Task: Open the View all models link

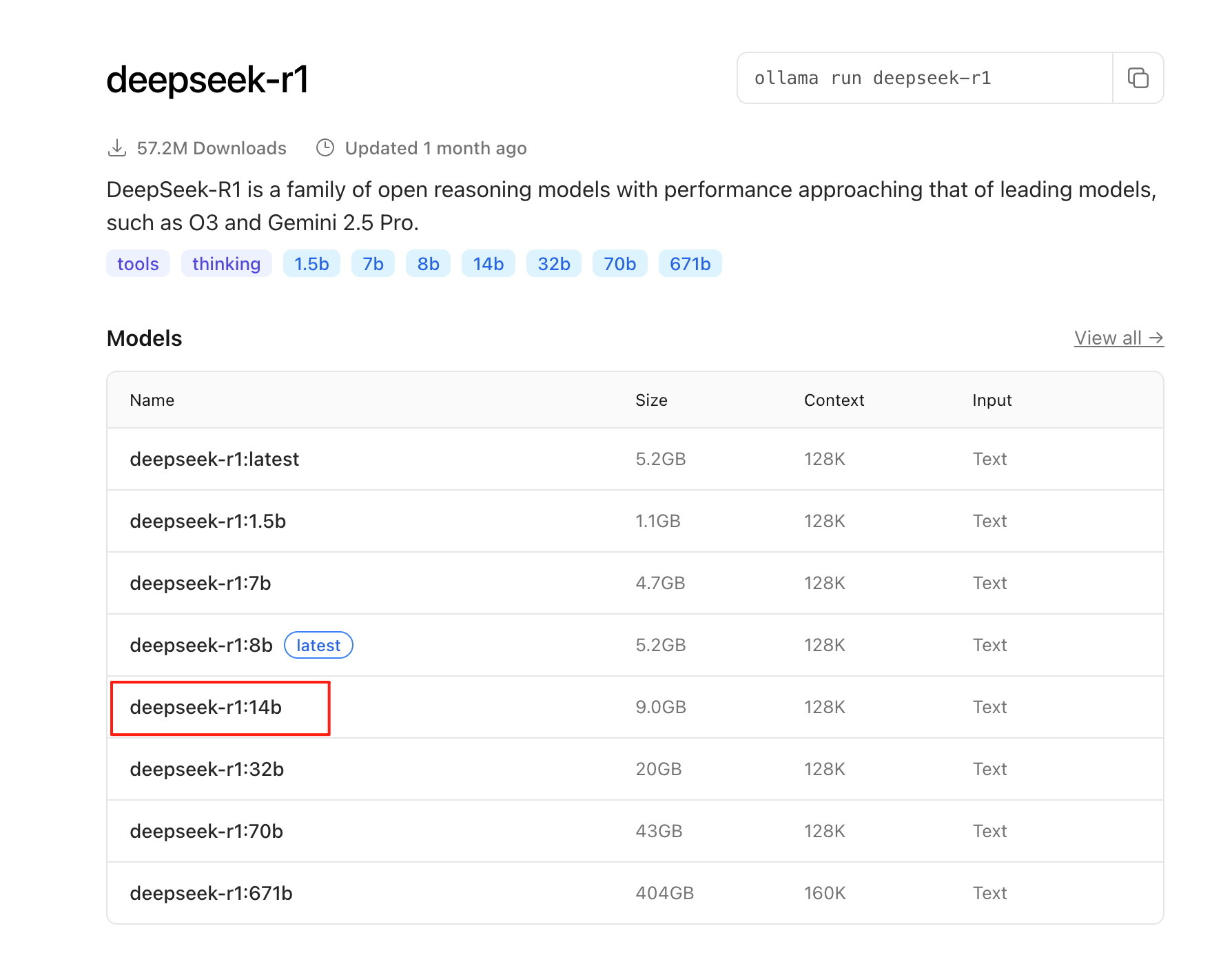Action: (1118, 338)
